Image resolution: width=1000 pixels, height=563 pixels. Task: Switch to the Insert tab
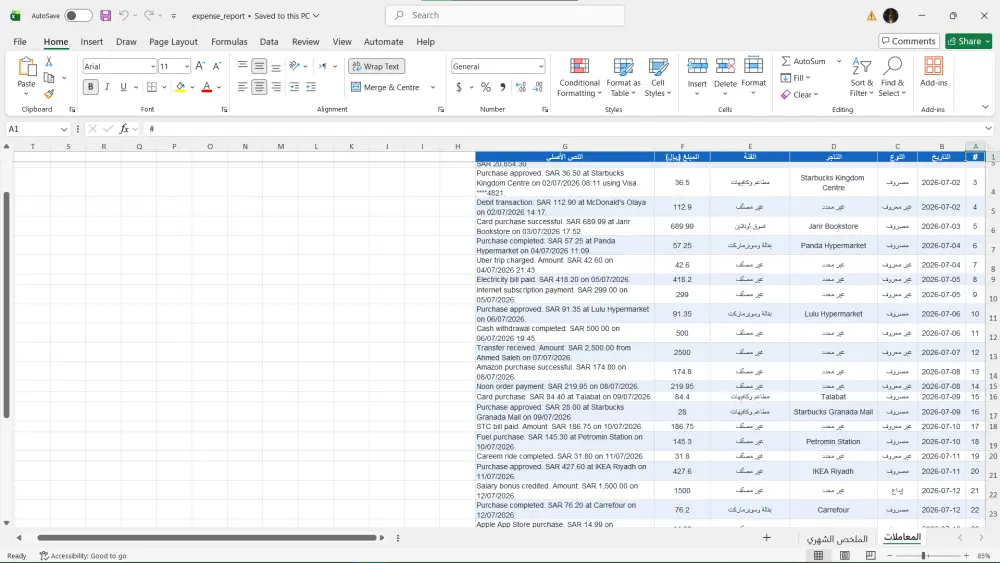91,41
